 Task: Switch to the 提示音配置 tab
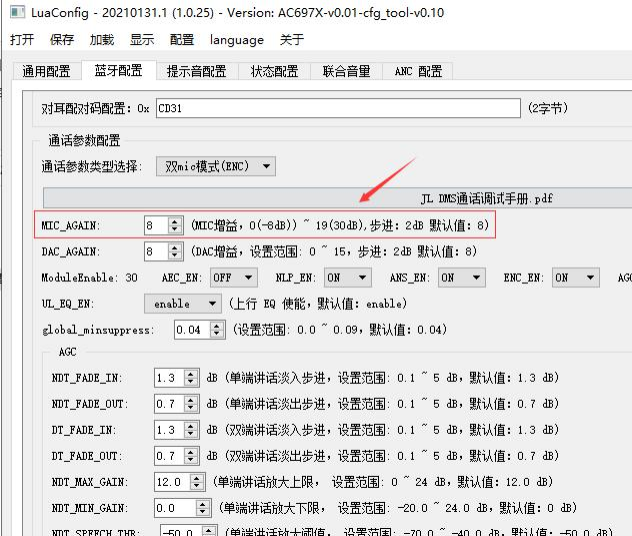click(x=197, y=71)
